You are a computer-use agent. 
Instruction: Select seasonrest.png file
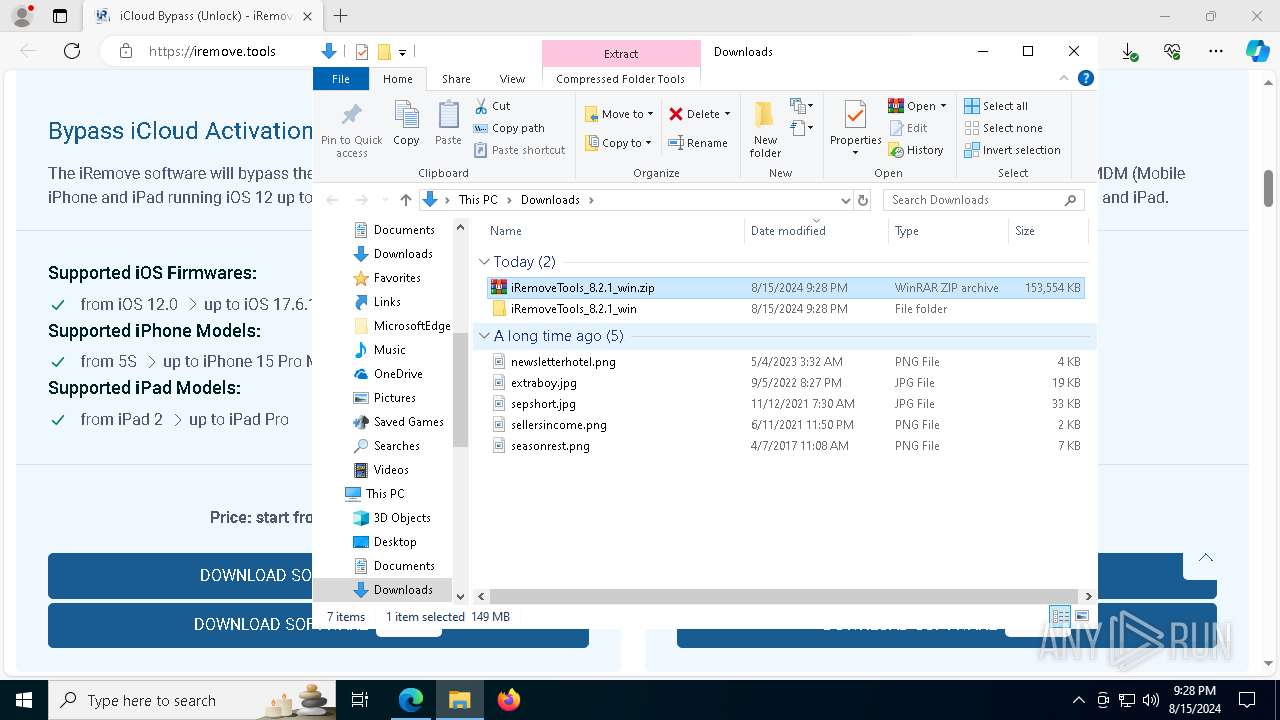786,446
